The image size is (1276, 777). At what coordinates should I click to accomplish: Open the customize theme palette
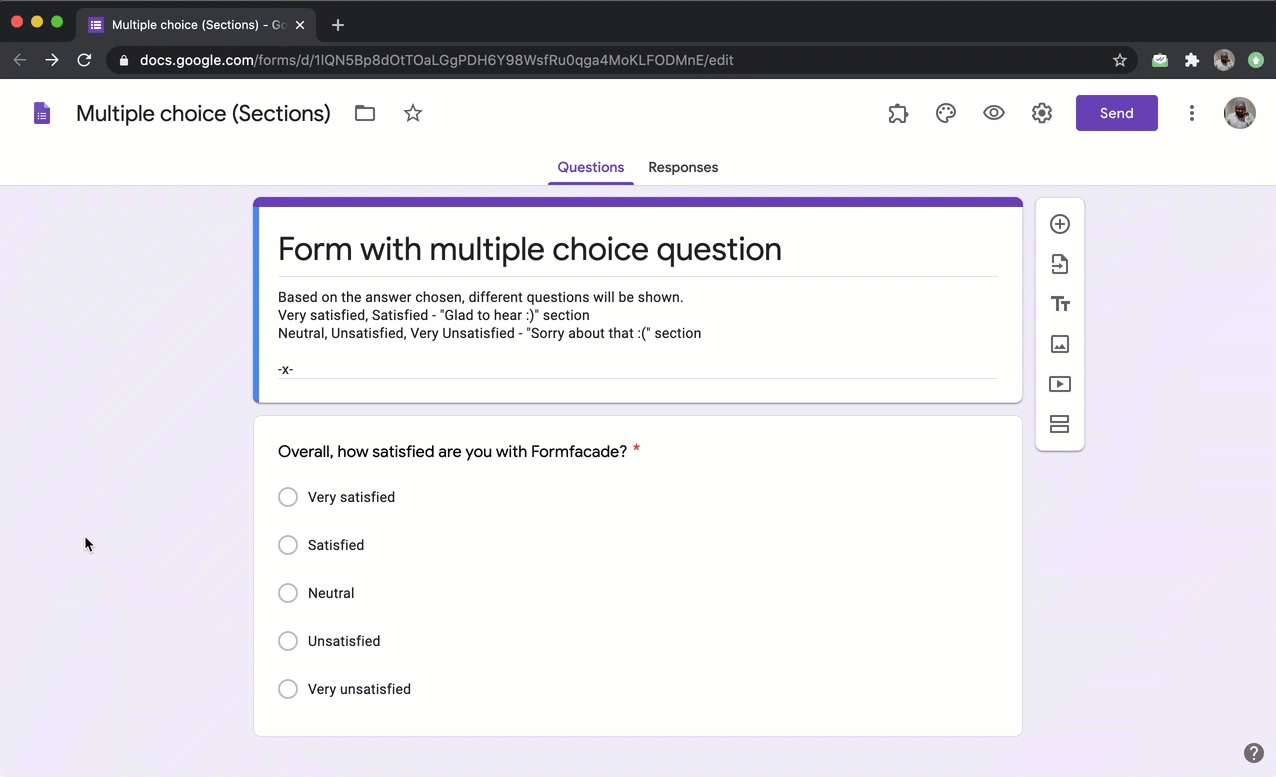click(946, 113)
